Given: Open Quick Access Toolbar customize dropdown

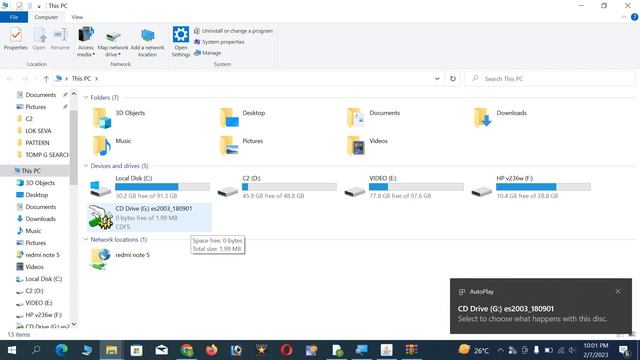Looking at the screenshot, I should pos(39,6).
